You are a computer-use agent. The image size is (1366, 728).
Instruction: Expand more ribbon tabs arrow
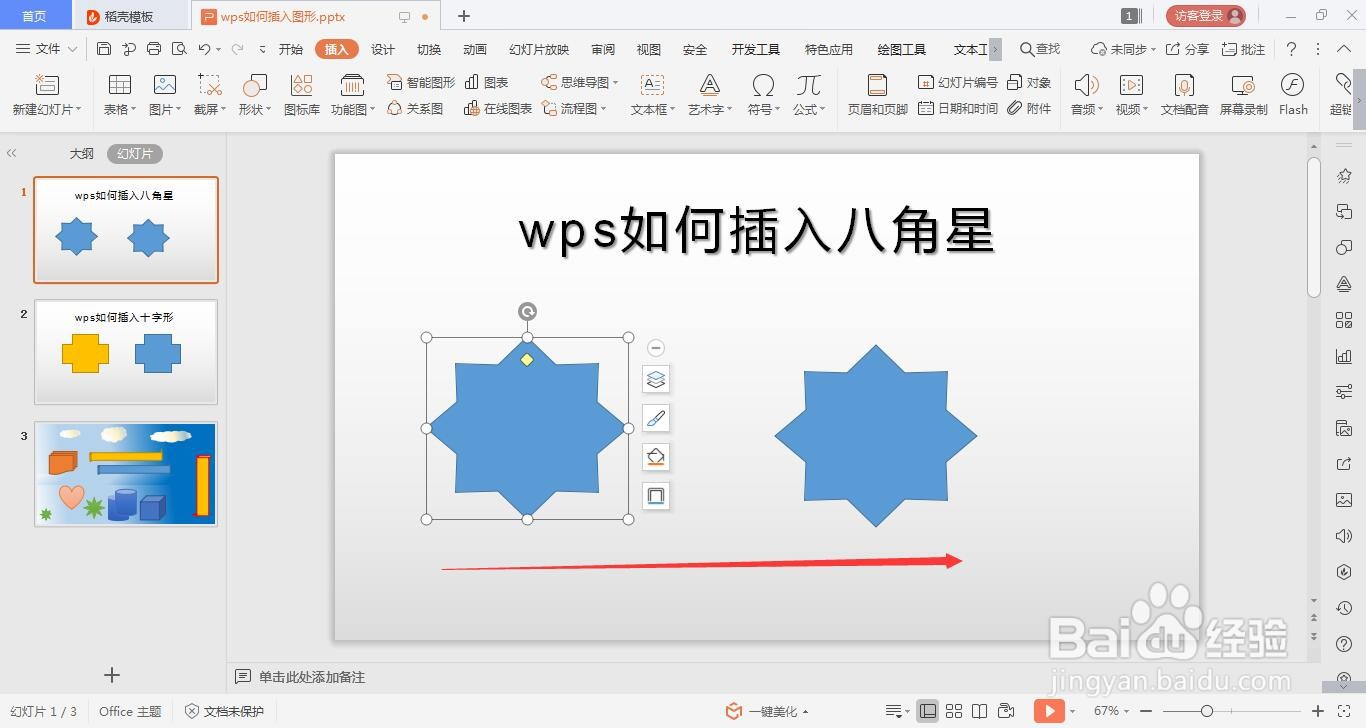pyautogui.click(x=995, y=49)
